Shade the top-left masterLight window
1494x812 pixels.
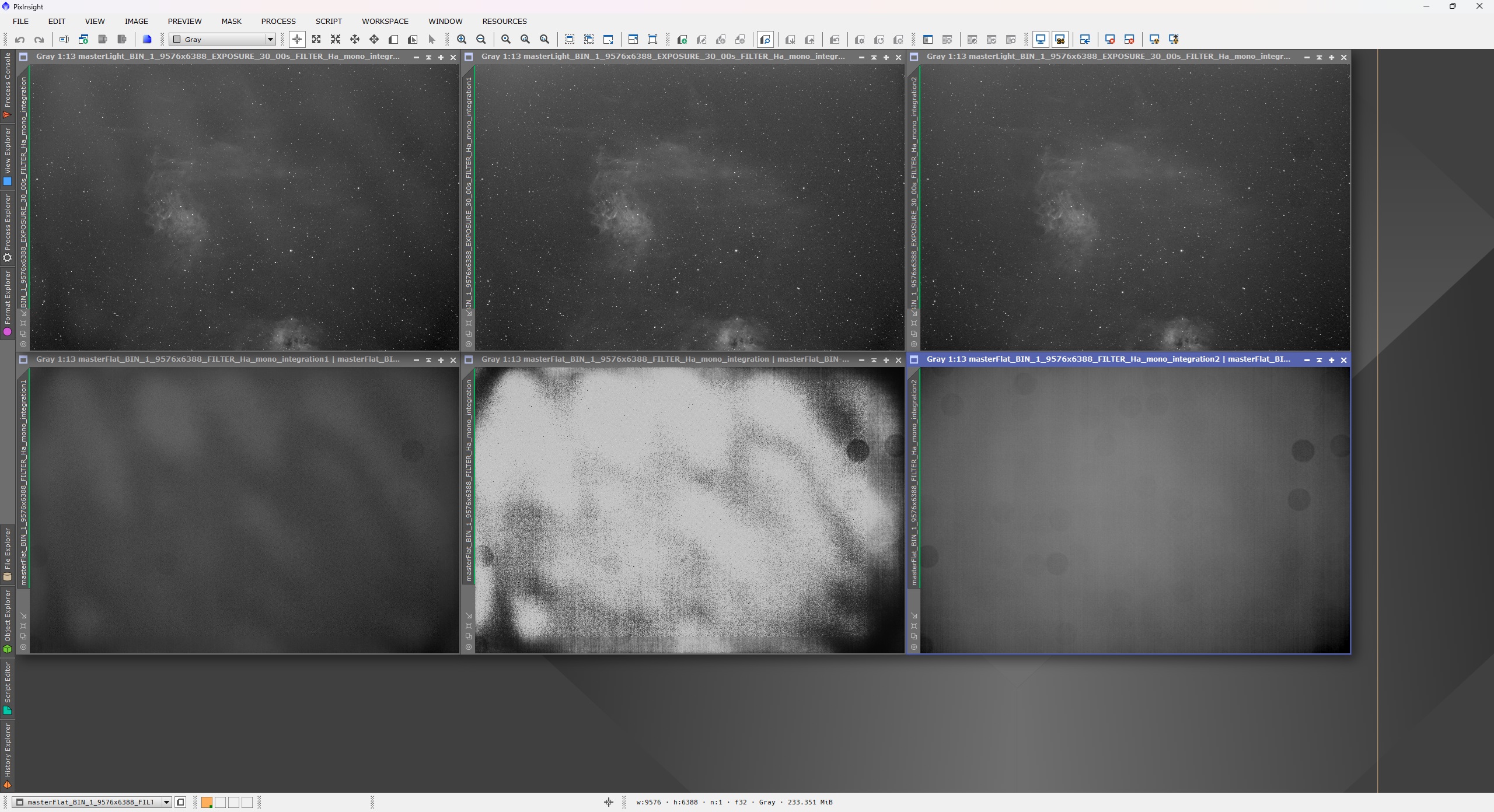[428, 57]
